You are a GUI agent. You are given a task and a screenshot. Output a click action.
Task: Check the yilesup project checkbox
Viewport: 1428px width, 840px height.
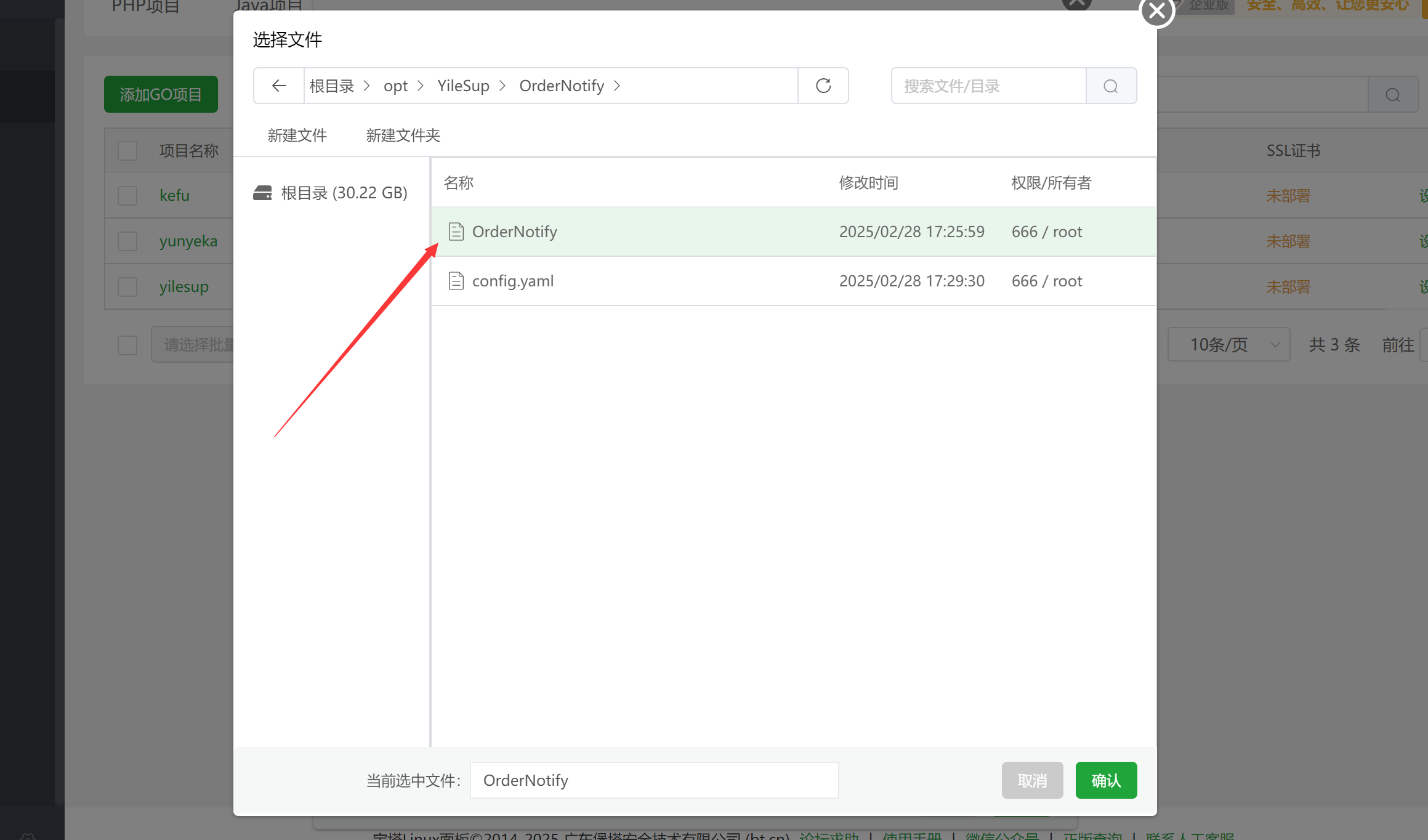127,286
